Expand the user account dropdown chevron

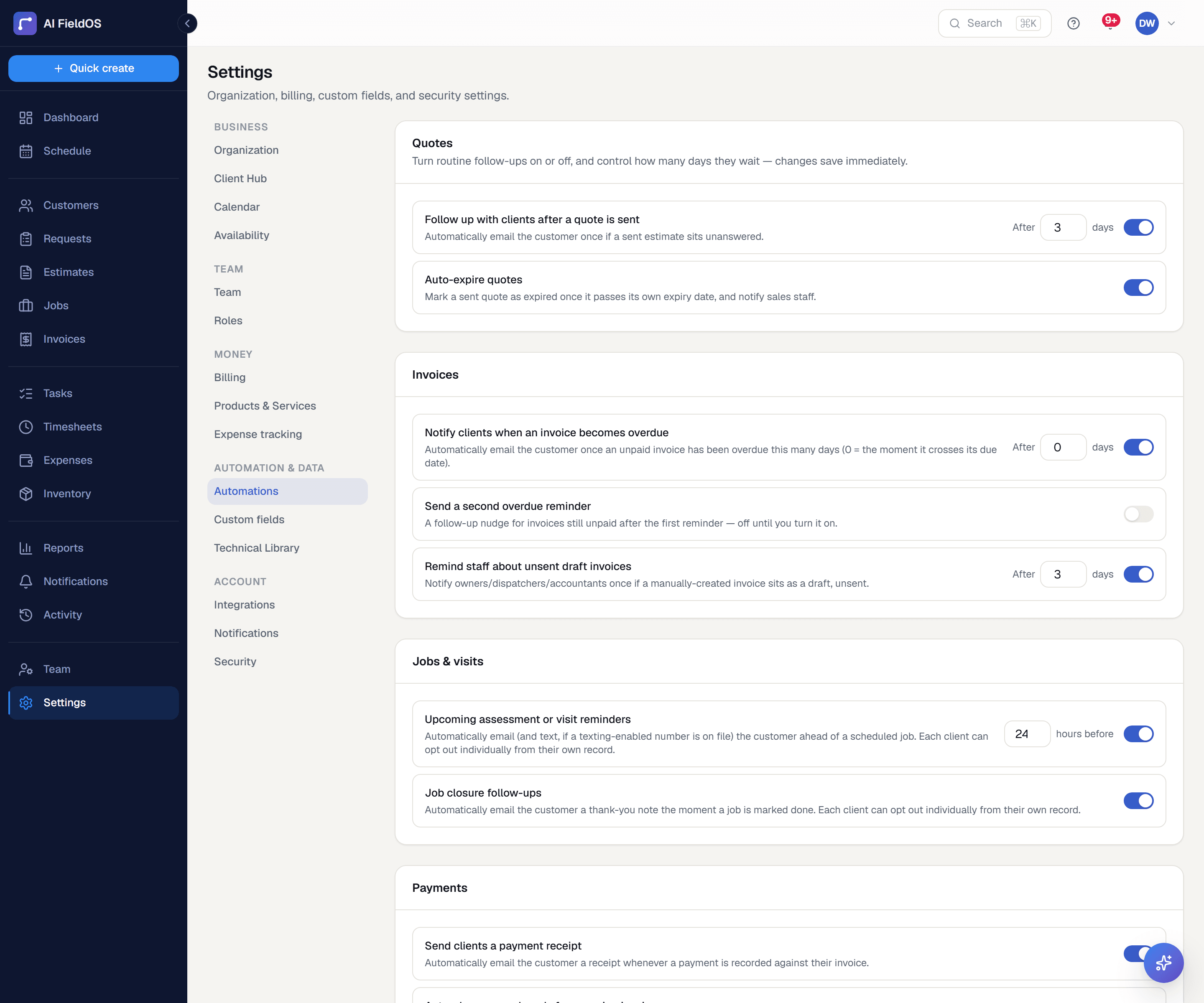[1171, 23]
